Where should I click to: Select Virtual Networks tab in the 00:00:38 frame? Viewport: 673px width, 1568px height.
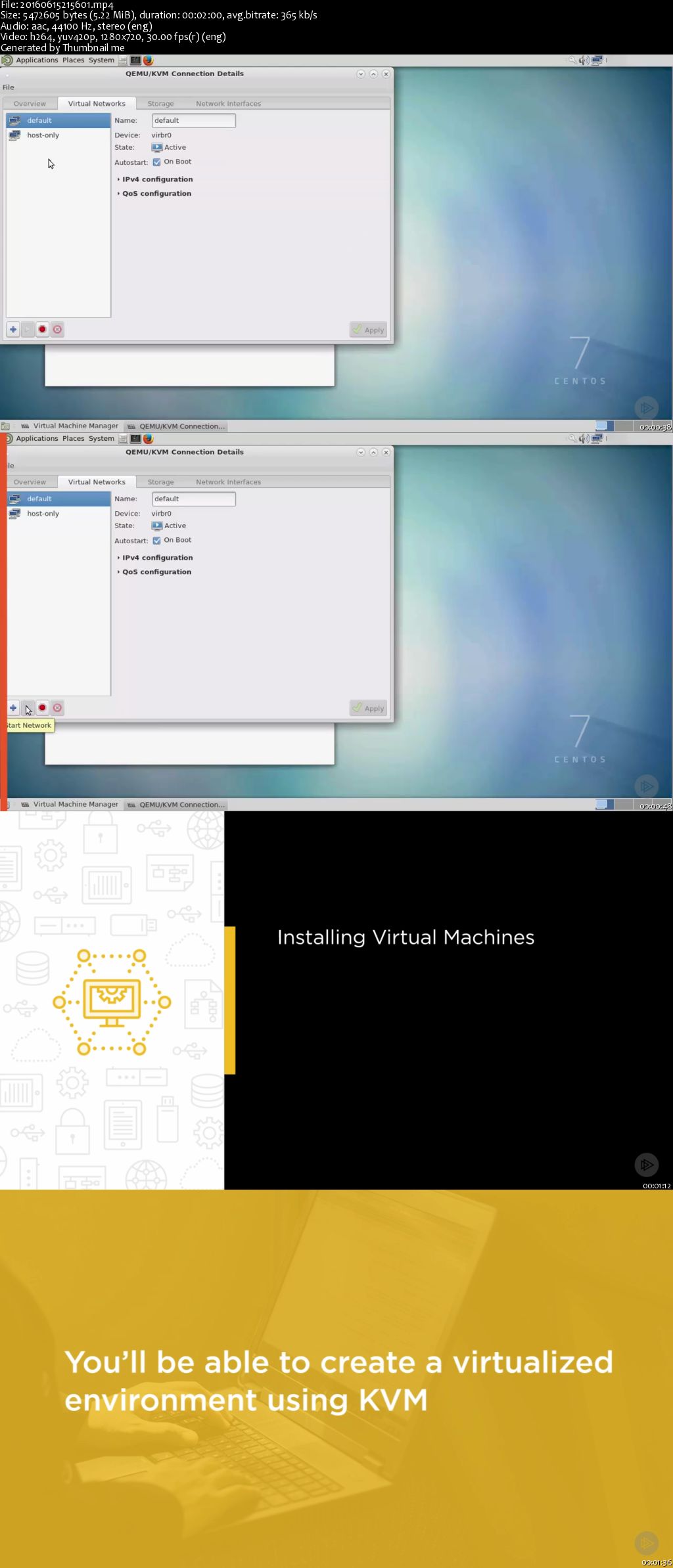coord(97,104)
